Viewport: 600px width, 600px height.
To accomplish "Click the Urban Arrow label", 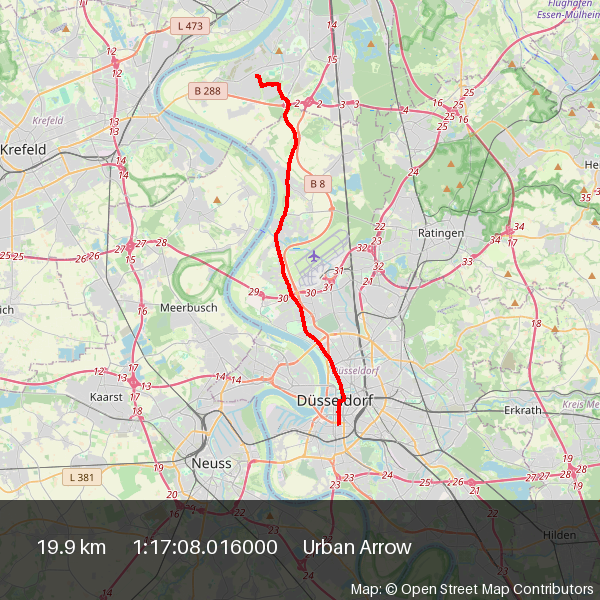I will [357, 547].
